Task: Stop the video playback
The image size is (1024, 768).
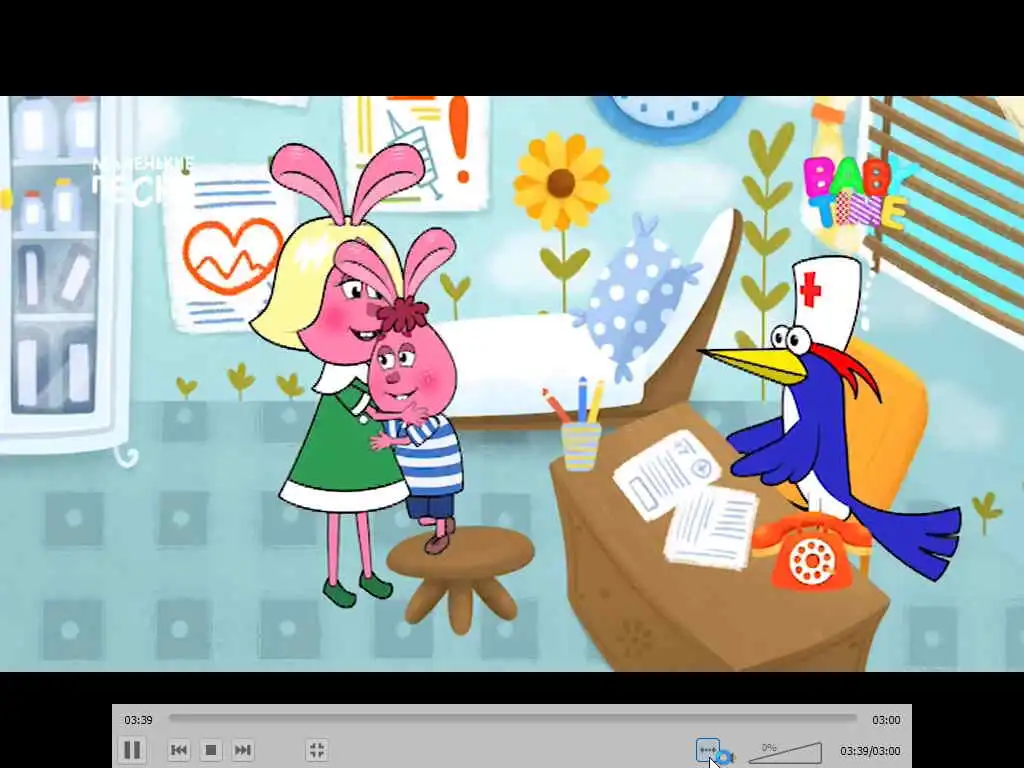Action: [211, 750]
